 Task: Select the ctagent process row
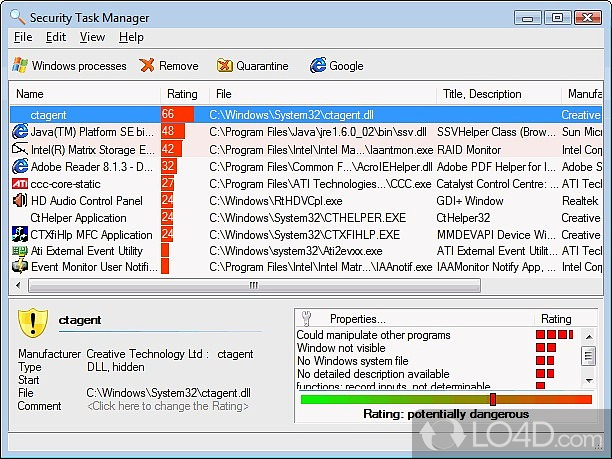(x=306, y=114)
